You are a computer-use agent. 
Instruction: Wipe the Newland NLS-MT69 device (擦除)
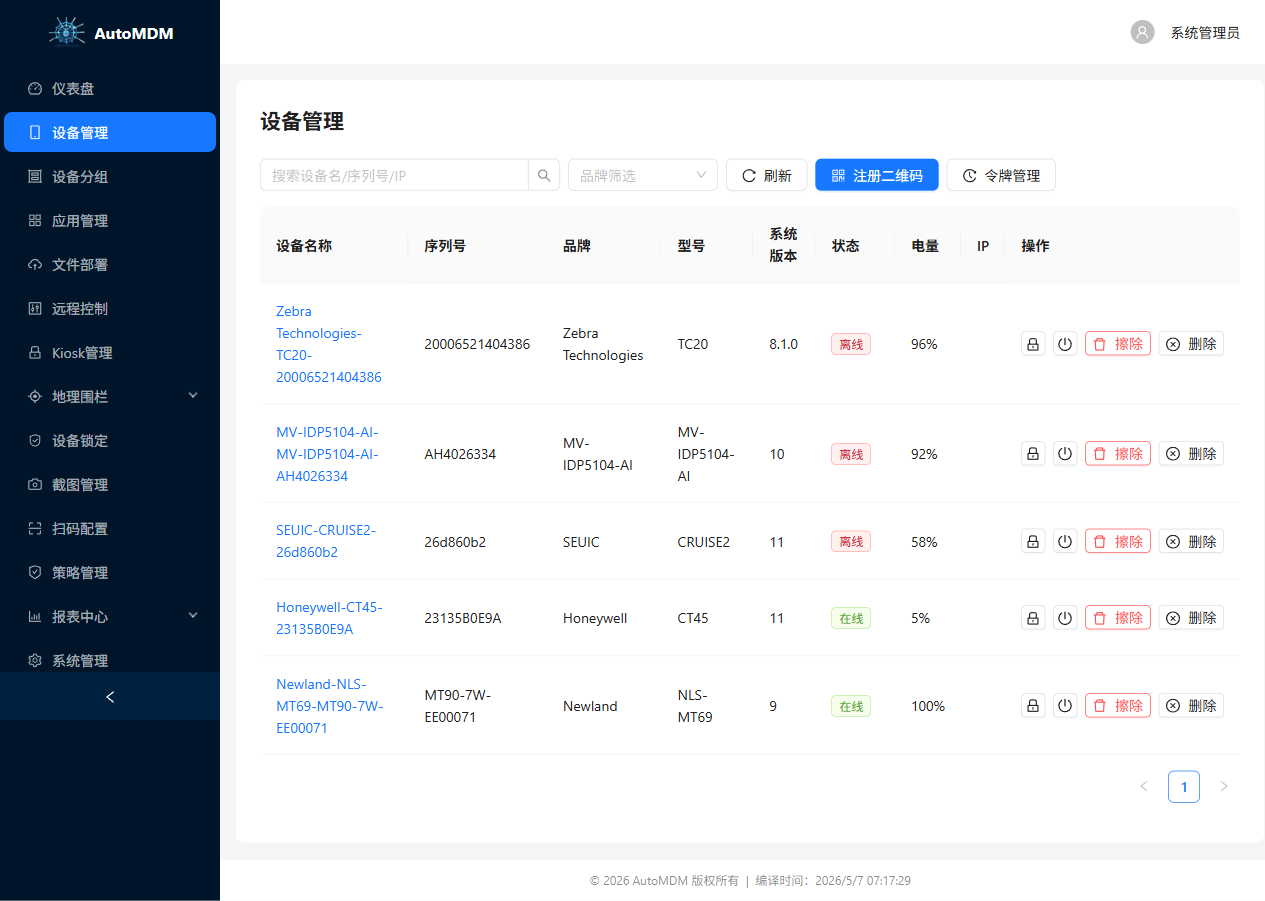(x=1118, y=706)
